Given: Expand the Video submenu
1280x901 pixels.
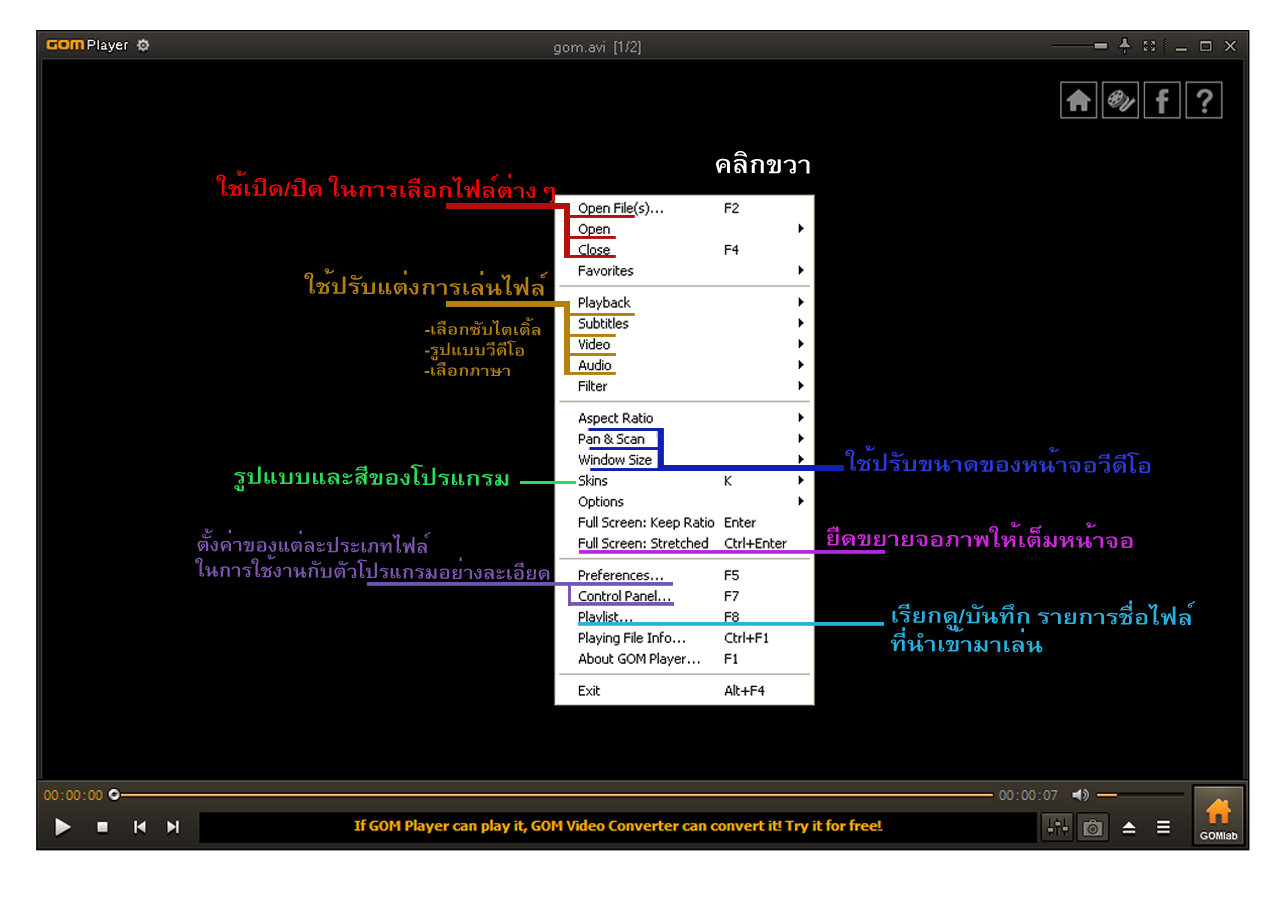Looking at the screenshot, I should pyautogui.click(x=684, y=344).
